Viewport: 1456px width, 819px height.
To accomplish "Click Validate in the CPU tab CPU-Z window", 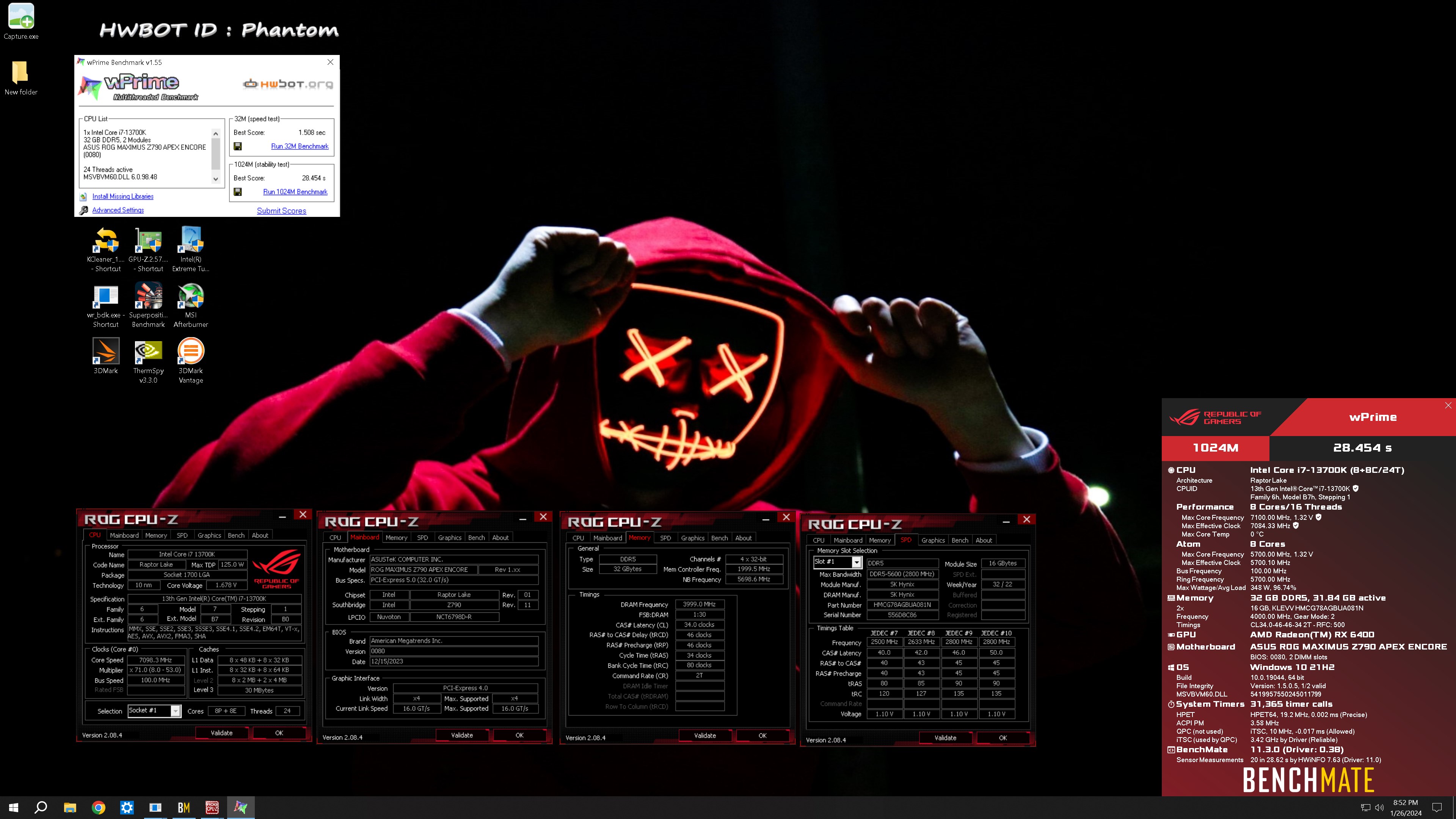I will pos(221,733).
